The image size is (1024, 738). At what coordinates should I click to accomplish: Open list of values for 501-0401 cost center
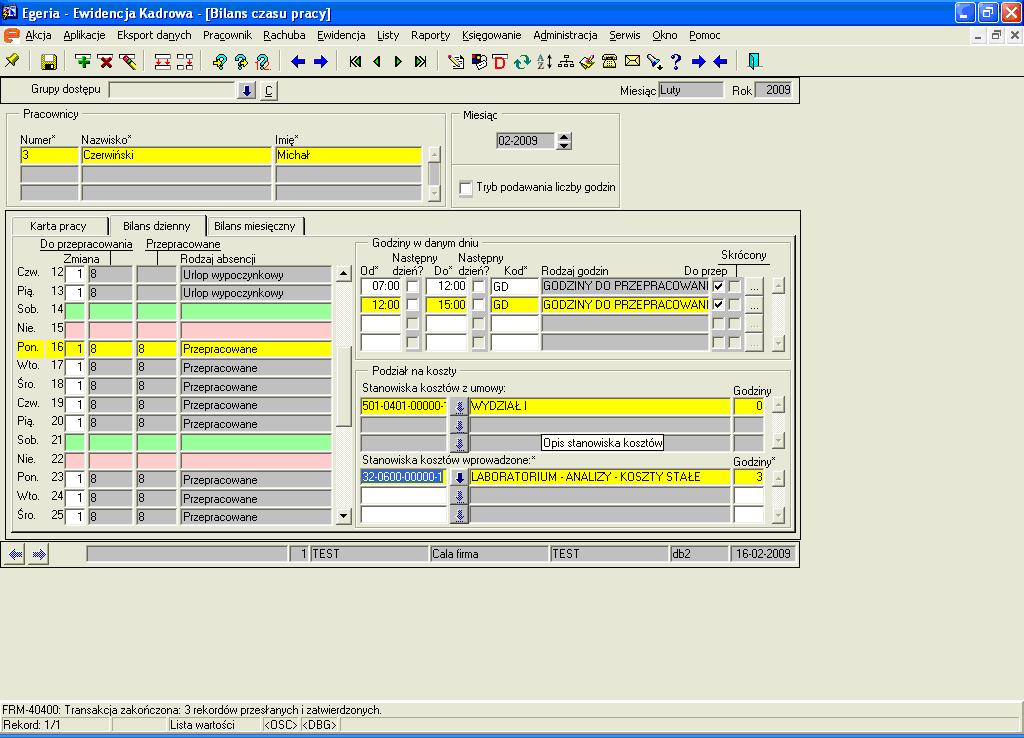point(460,406)
